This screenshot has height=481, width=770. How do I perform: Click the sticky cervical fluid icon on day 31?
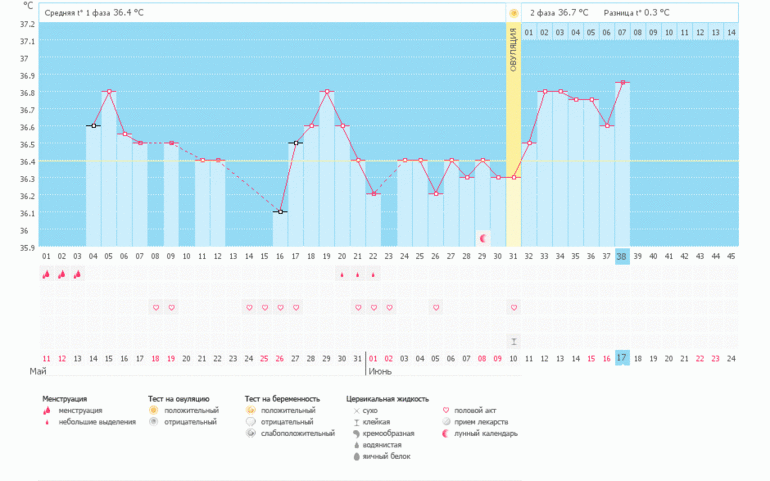(x=513, y=341)
